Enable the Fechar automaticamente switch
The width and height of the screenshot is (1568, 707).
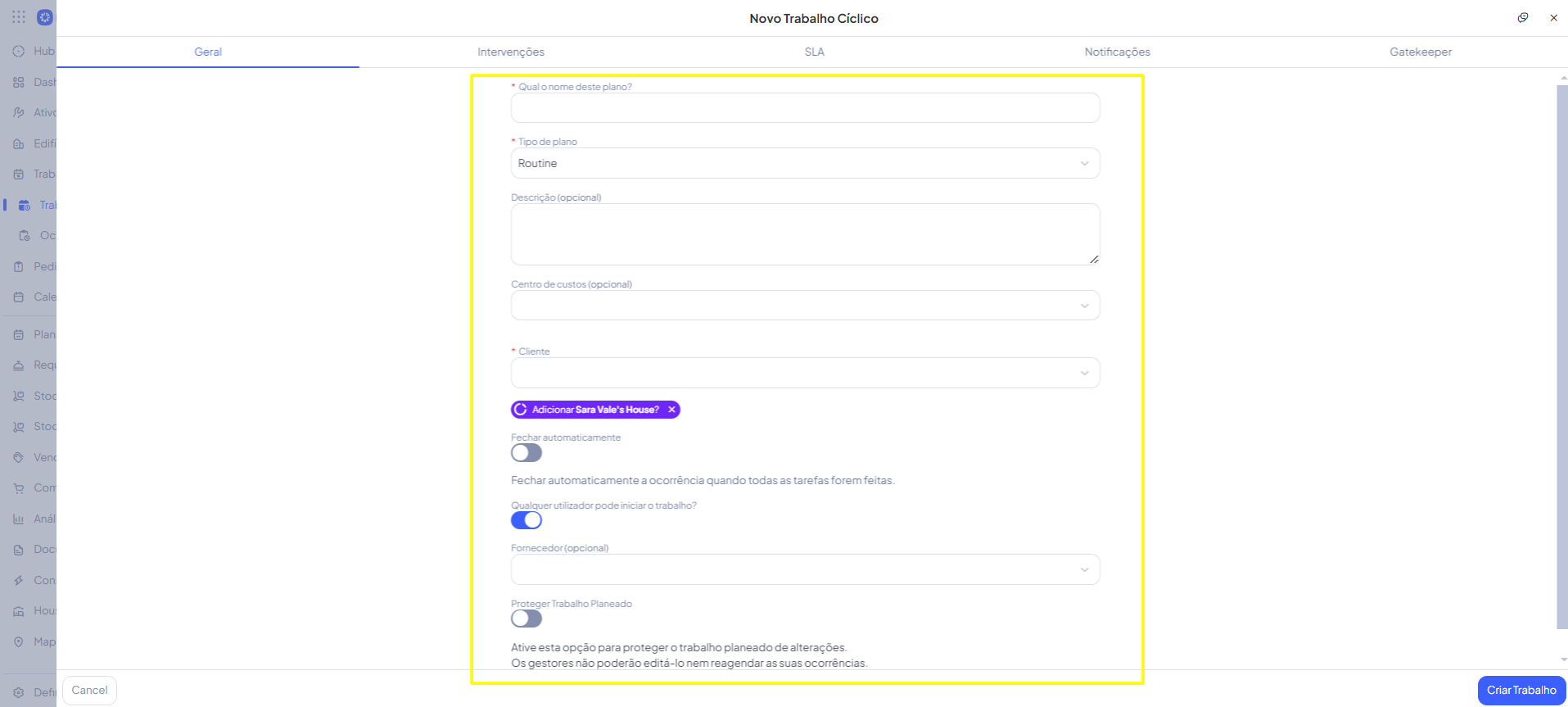(x=526, y=453)
